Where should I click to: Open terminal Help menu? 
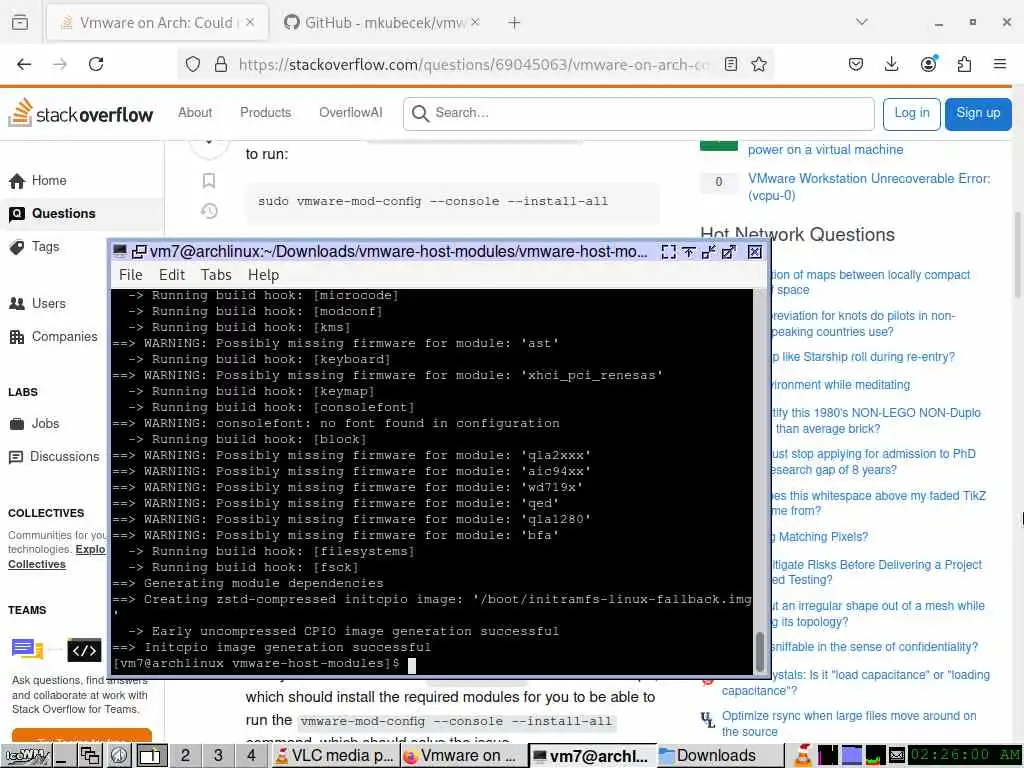(263, 275)
